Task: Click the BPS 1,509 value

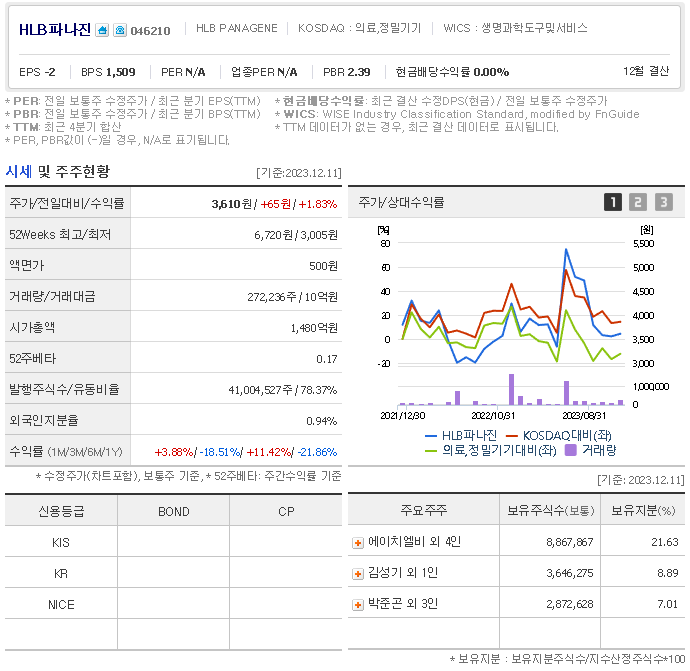Action: [108, 72]
